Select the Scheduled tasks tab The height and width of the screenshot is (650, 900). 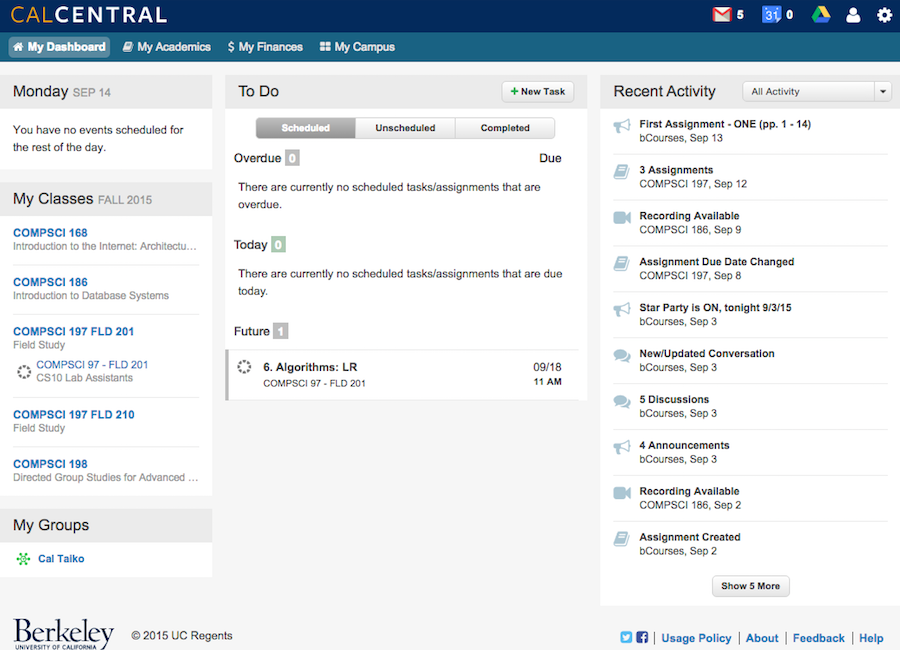305,128
